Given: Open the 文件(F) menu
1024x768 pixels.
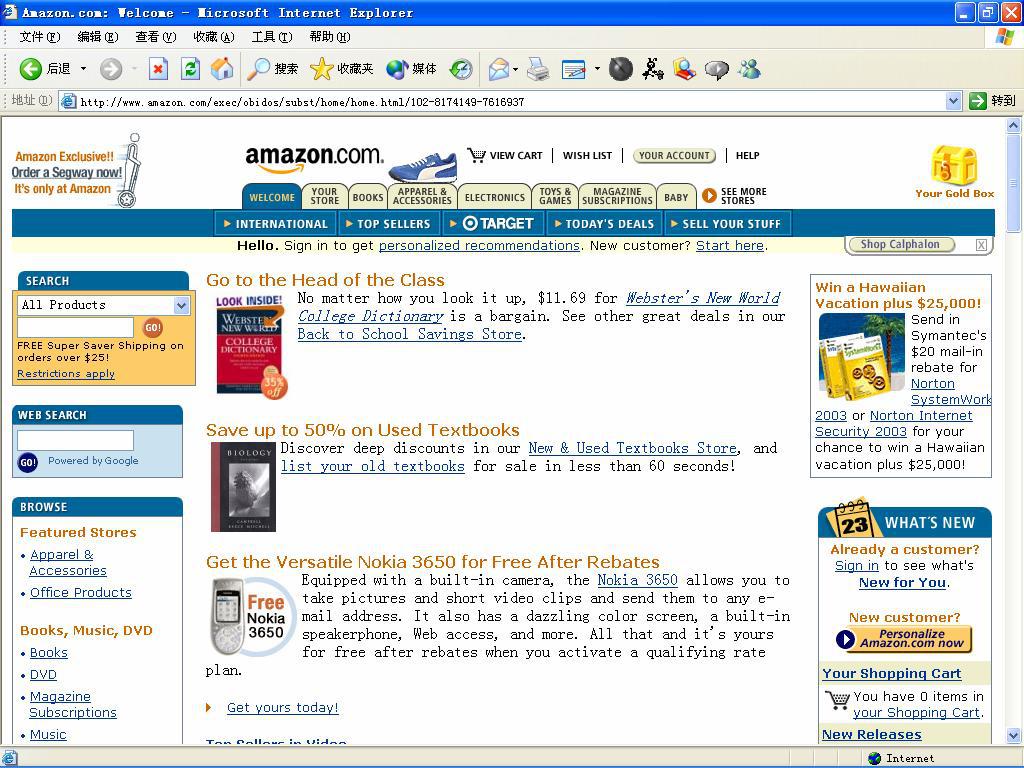Looking at the screenshot, I should (x=40, y=37).
